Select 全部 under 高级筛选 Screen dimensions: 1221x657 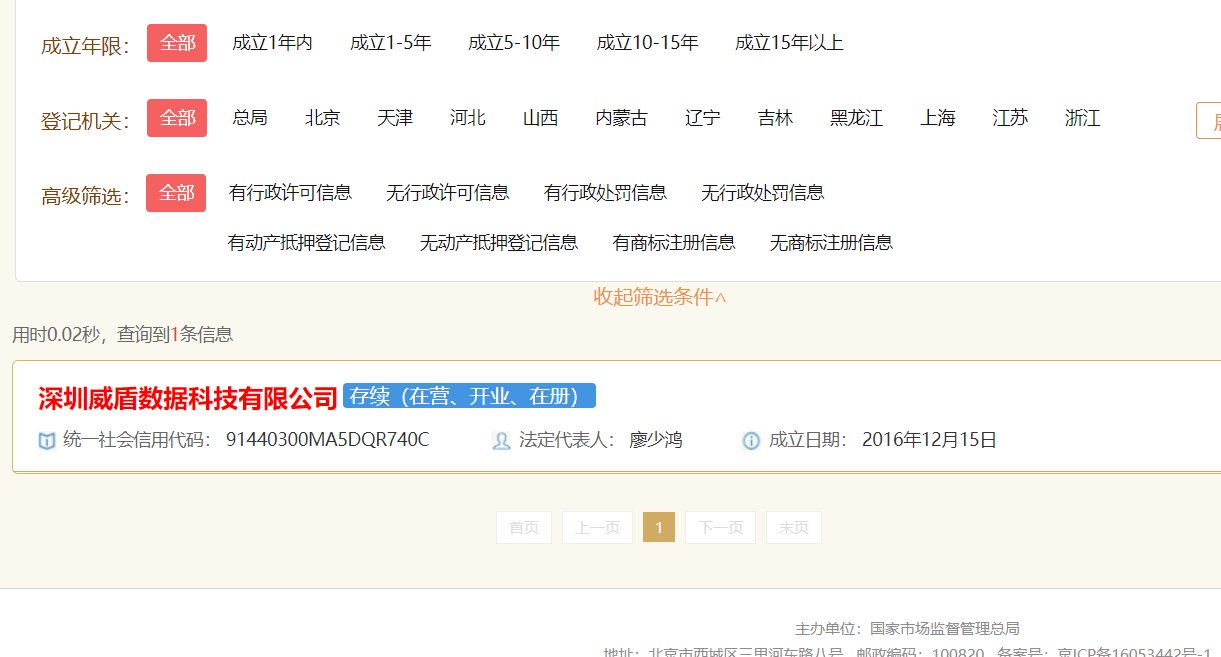[177, 192]
